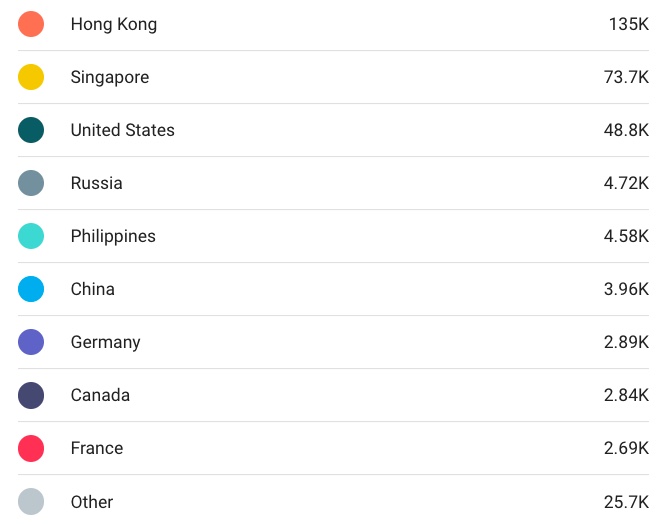Viewport: 668px width, 524px height.
Task: Click the red France color dot
Action: click(x=31, y=448)
